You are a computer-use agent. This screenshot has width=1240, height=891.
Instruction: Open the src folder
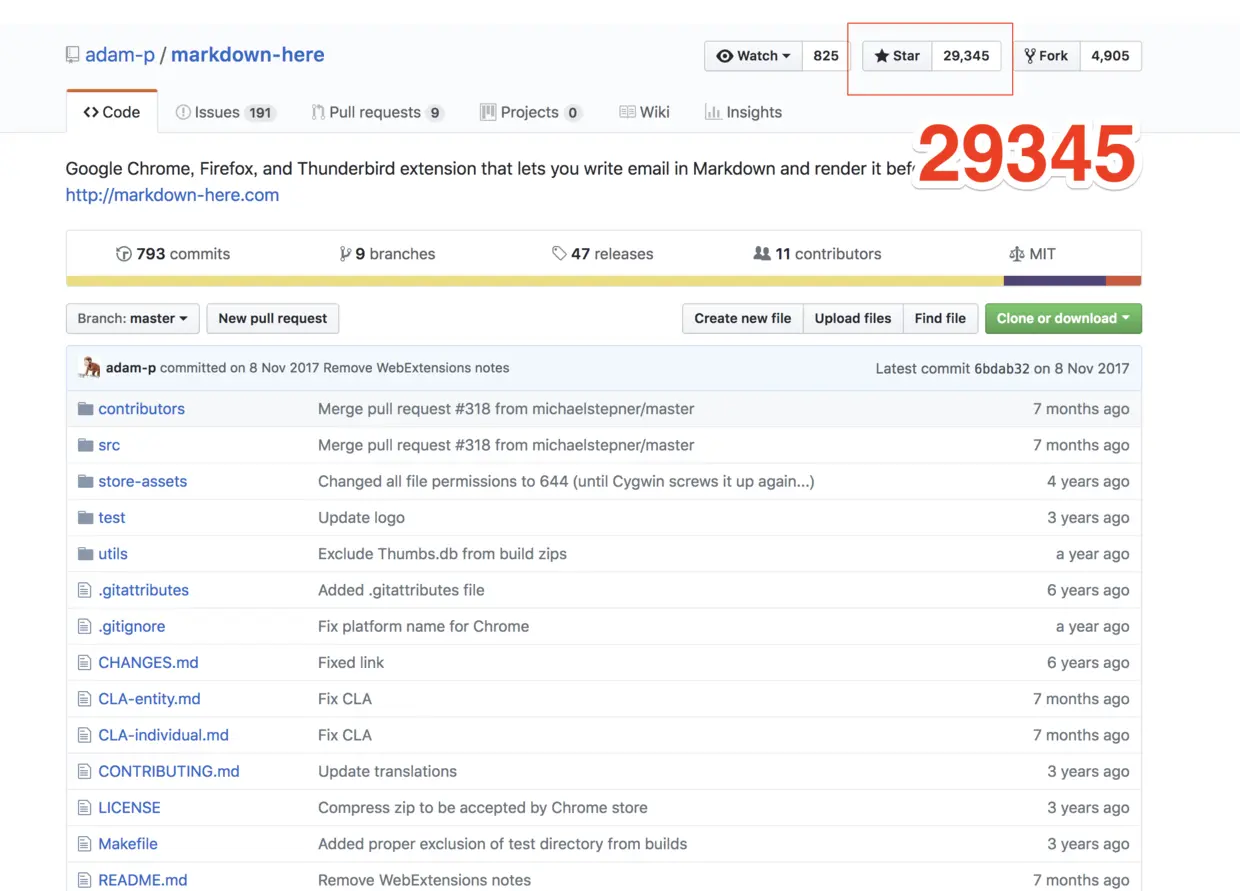pos(109,445)
